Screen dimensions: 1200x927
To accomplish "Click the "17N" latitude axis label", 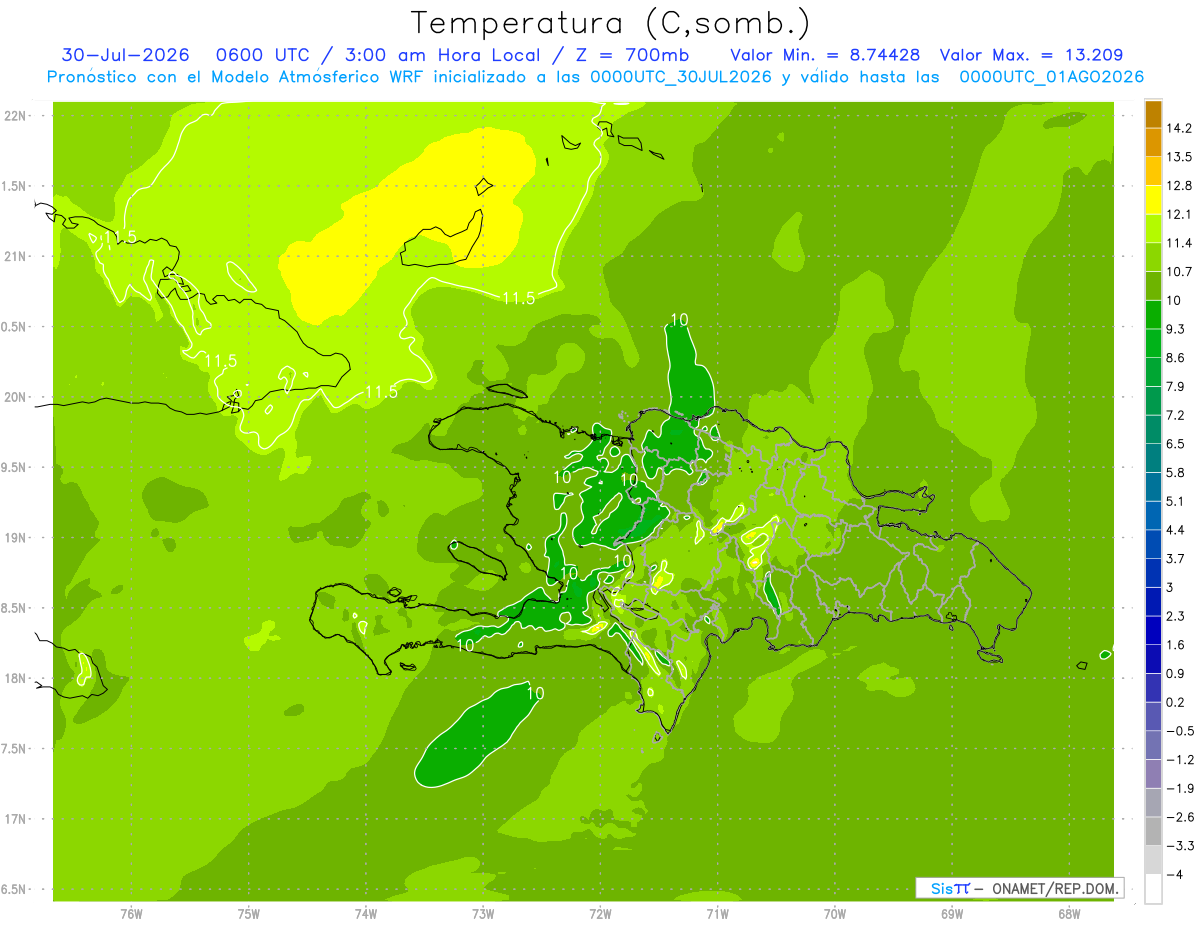I will (15, 820).
